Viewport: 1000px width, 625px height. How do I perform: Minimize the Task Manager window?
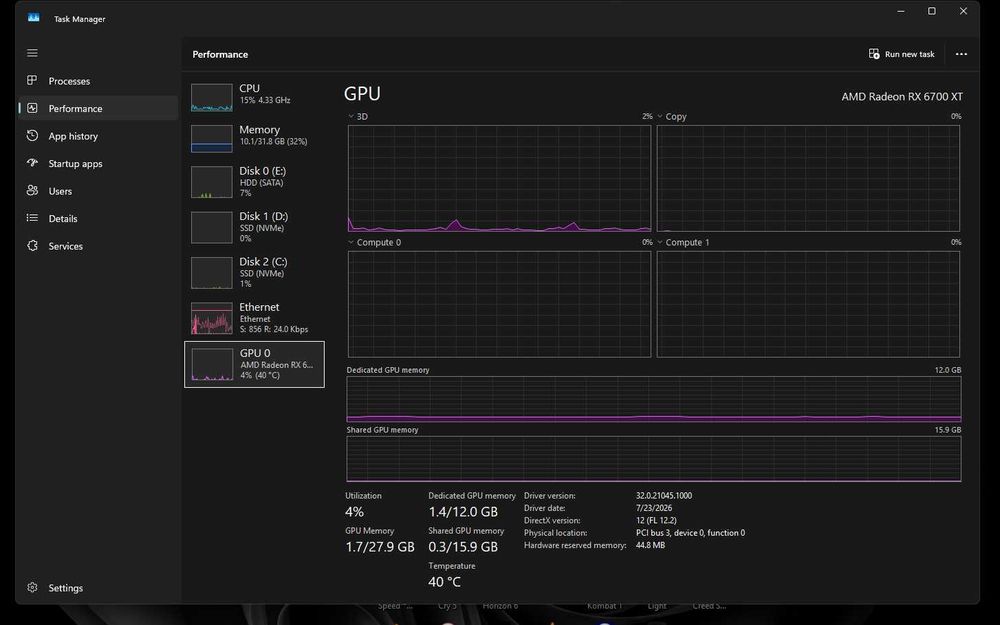coord(901,11)
